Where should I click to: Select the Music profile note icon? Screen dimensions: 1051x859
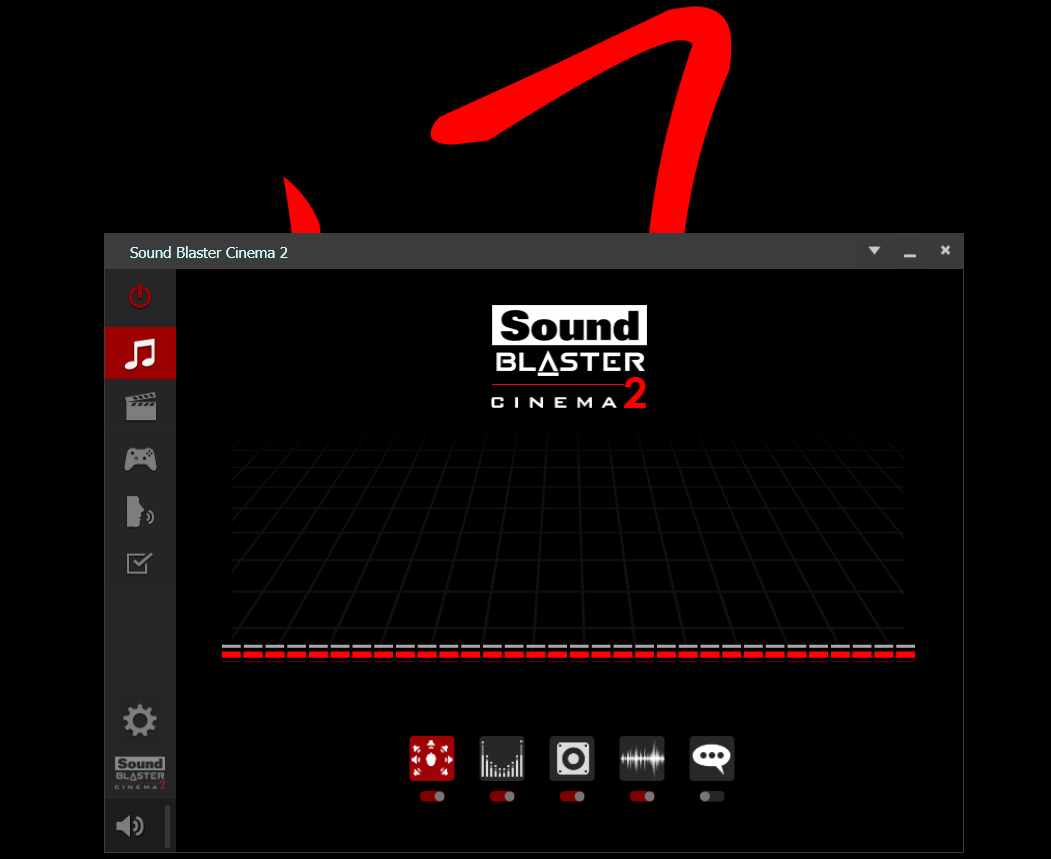[140, 353]
